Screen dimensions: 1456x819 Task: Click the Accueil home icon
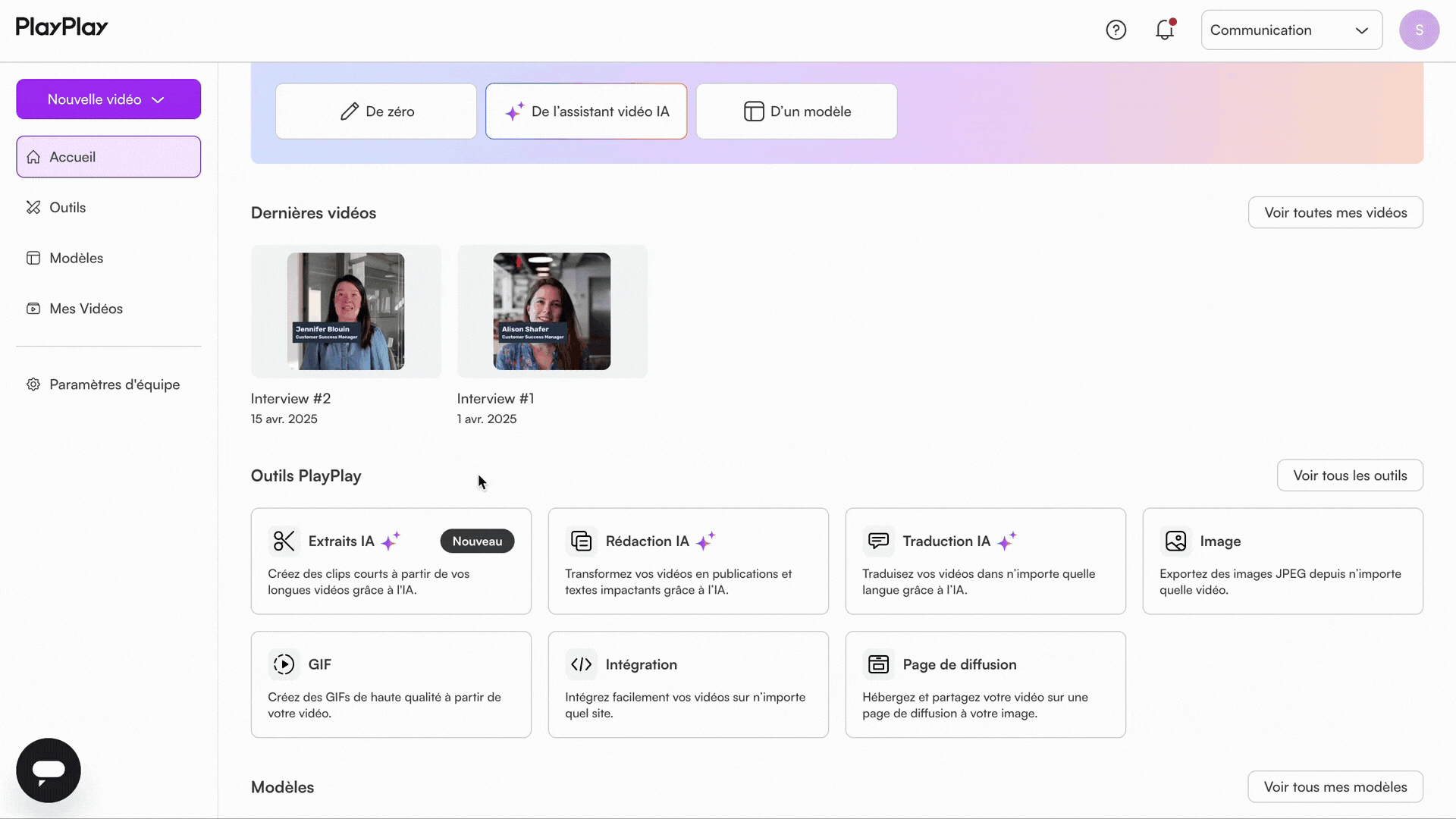pos(33,157)
